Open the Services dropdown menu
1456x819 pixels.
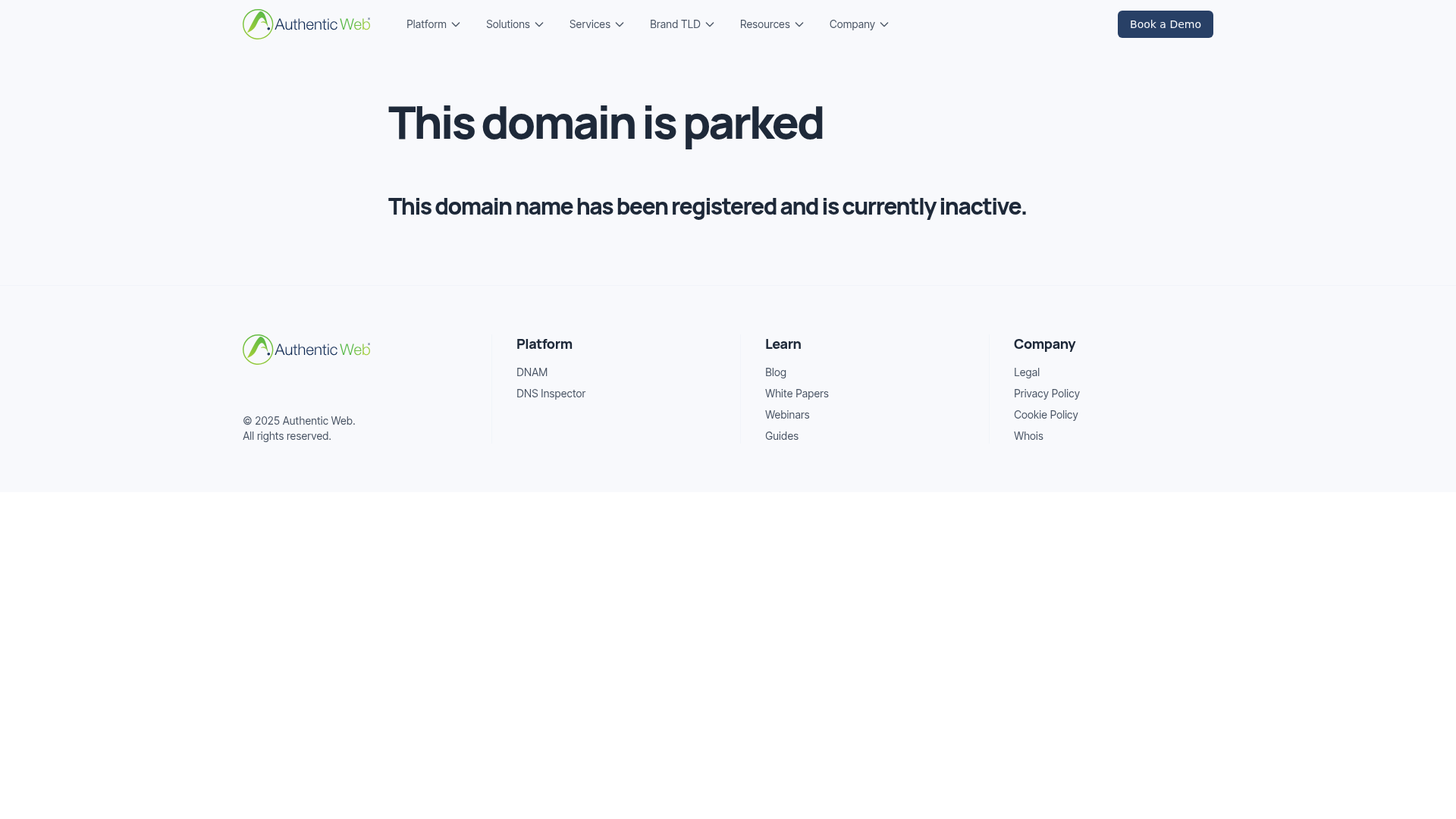click(x=596, y=24)
